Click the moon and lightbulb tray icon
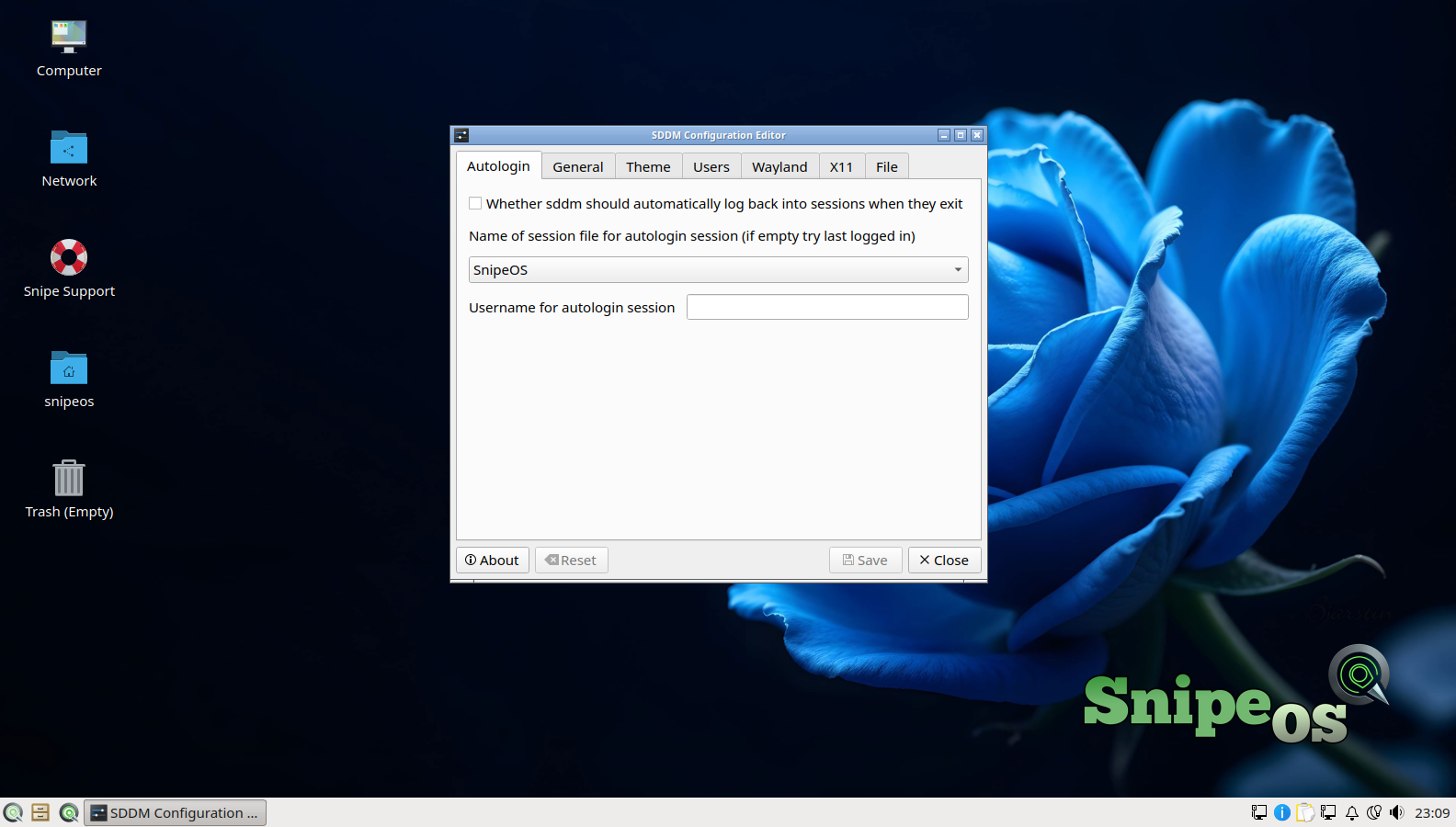 point(1374,812)
